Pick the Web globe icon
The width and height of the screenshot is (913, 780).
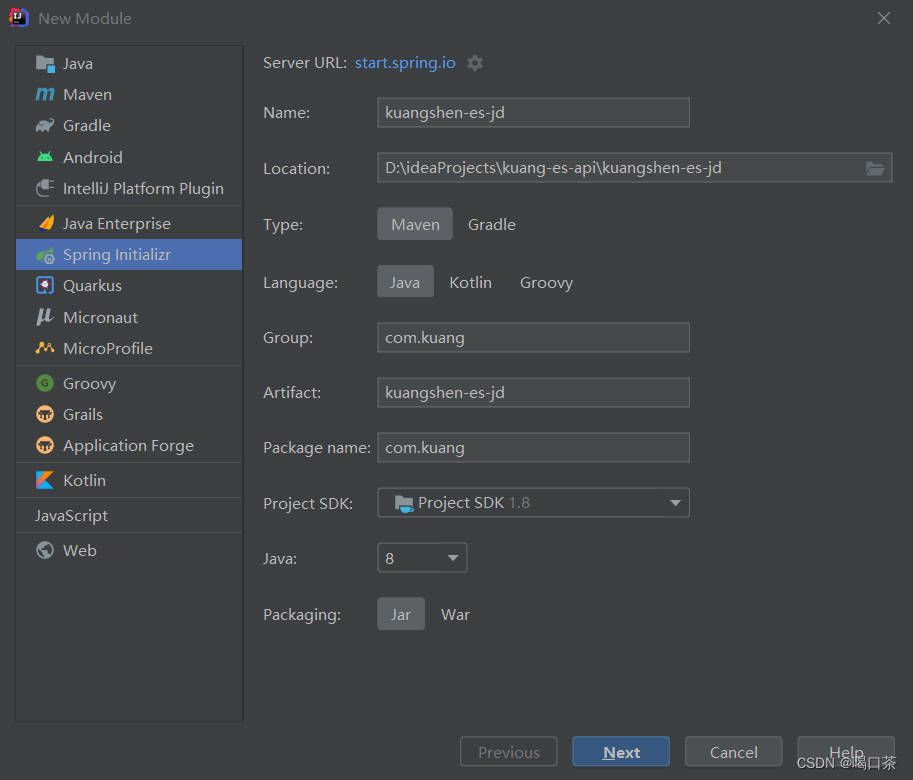click(45, 550)
